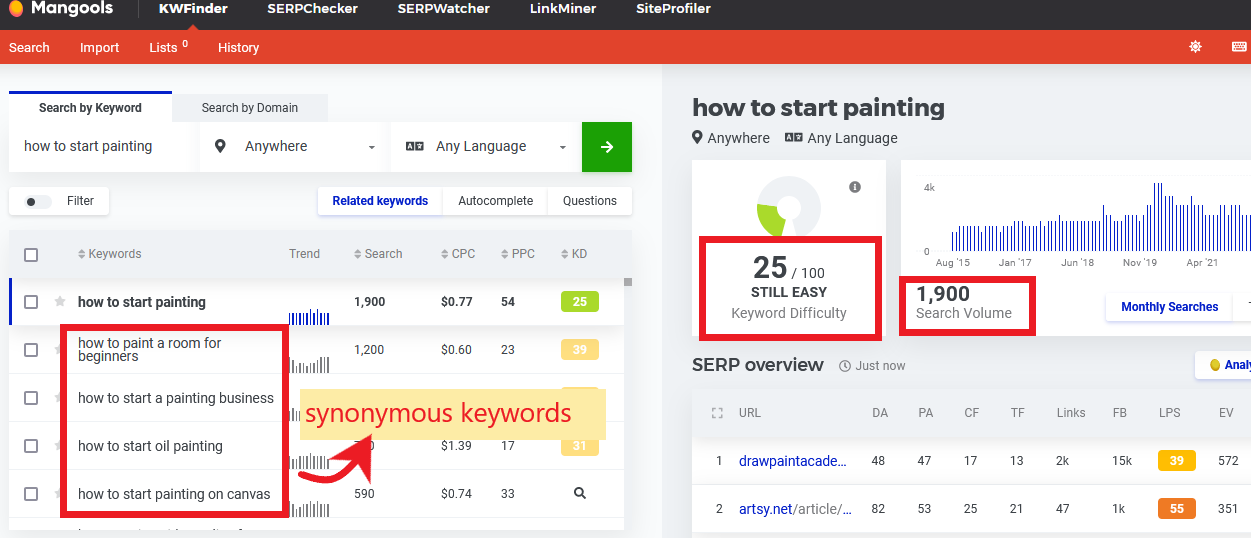Click the Analyze button in SERP overview
Image resolution: width=1251 pixels, height=538 pixels.
point(1224,365)
